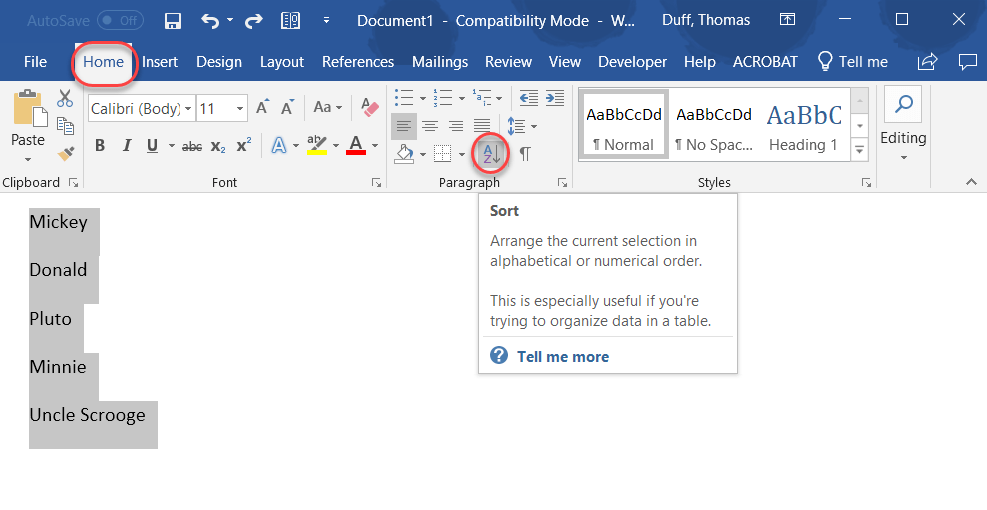Align text to the right
This screenshot has width=987, height=510.
pos(456,126)
